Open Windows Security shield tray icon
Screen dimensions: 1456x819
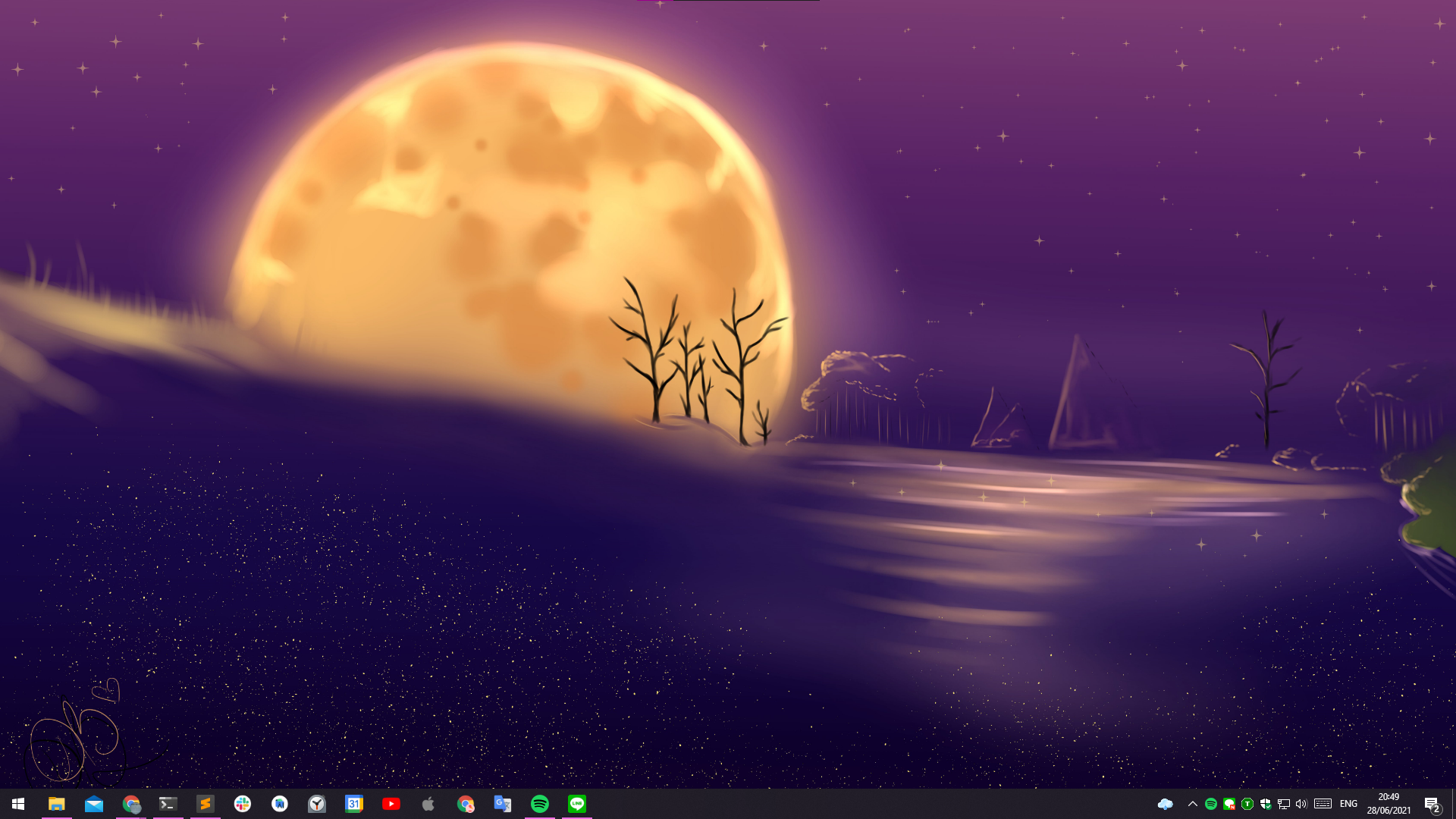pyautogui.click(x=1265, y=804)
